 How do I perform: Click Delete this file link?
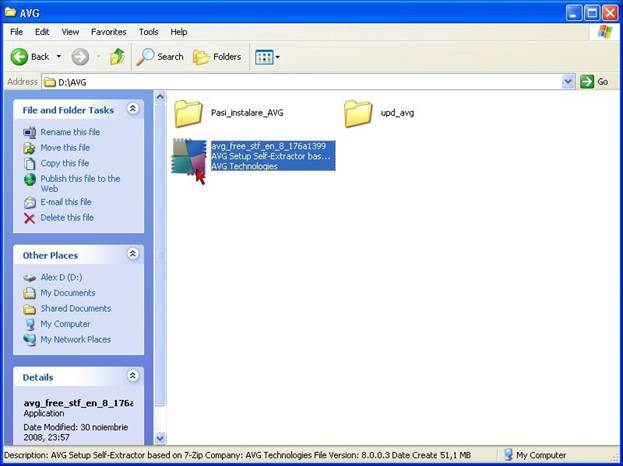(67, 218)
